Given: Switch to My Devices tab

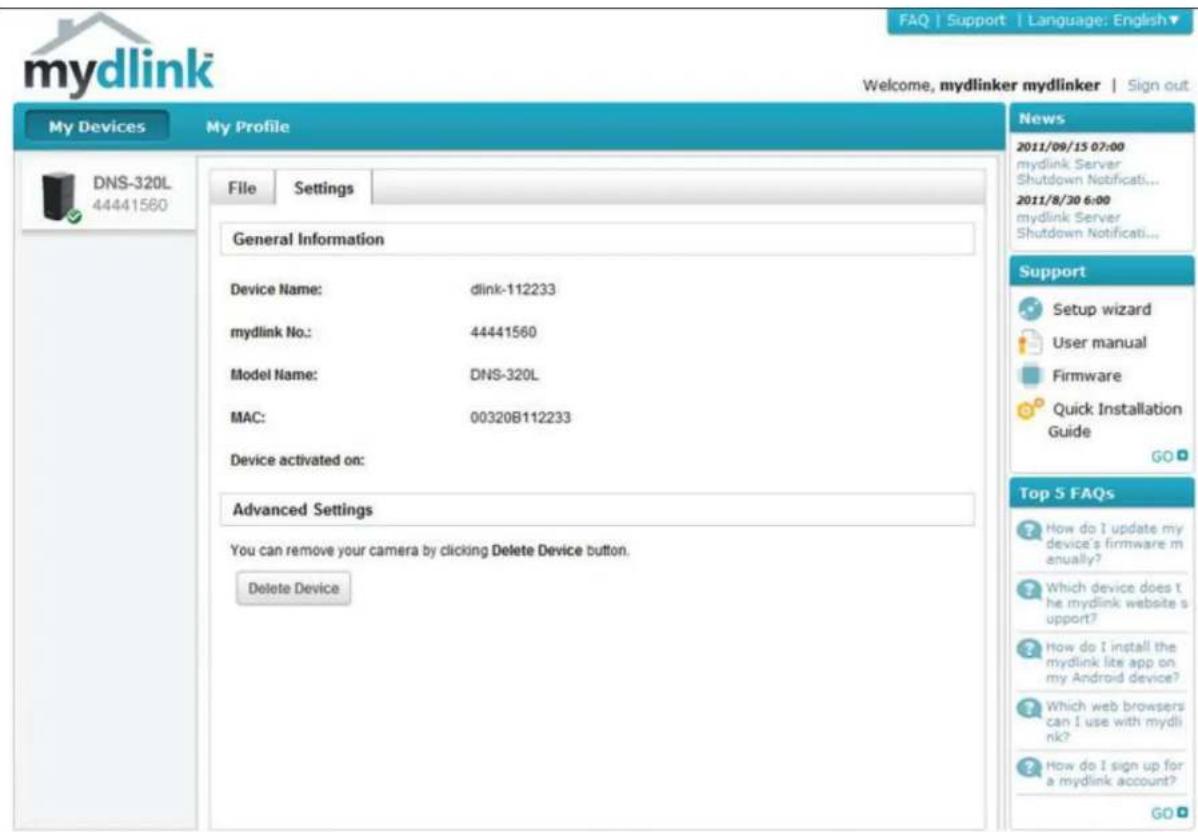Looking at the screenshot, I should tap(97, 127).
